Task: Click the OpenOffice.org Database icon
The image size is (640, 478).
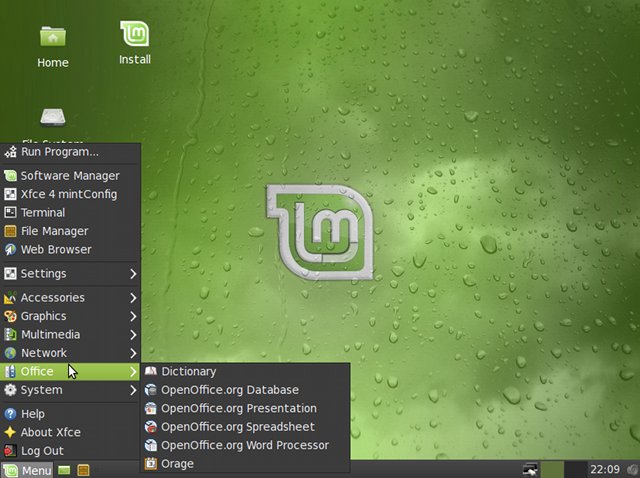Action: point(151,390)
